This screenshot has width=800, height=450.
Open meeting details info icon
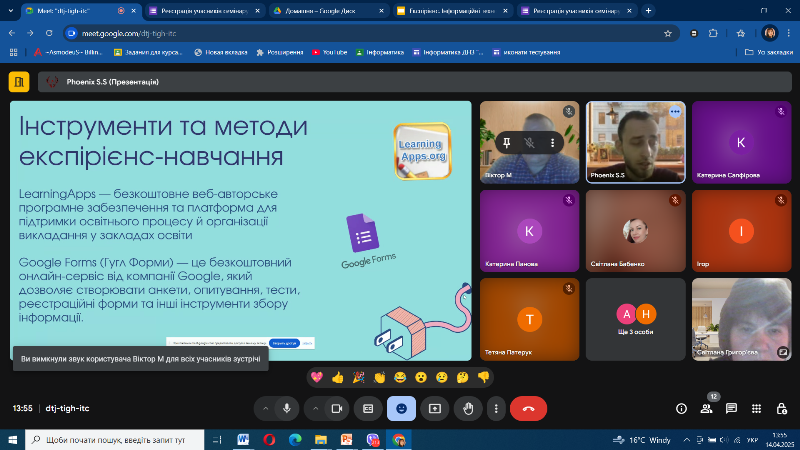pyautogui.click(x=681, y=409)
